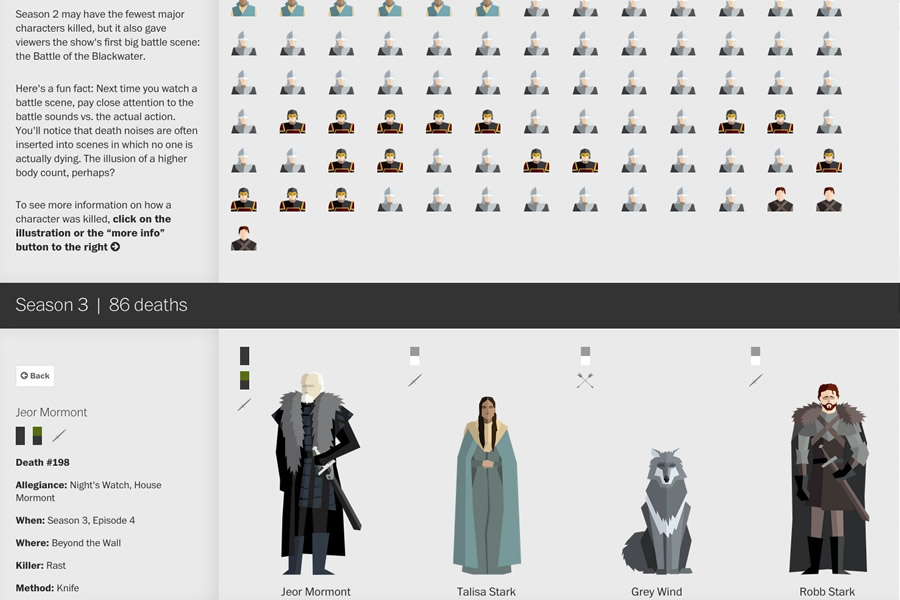Click the Back button in the sidebar
Viewport: 900px width, 600px height.
pyautogui.click(x=35, y=376)
